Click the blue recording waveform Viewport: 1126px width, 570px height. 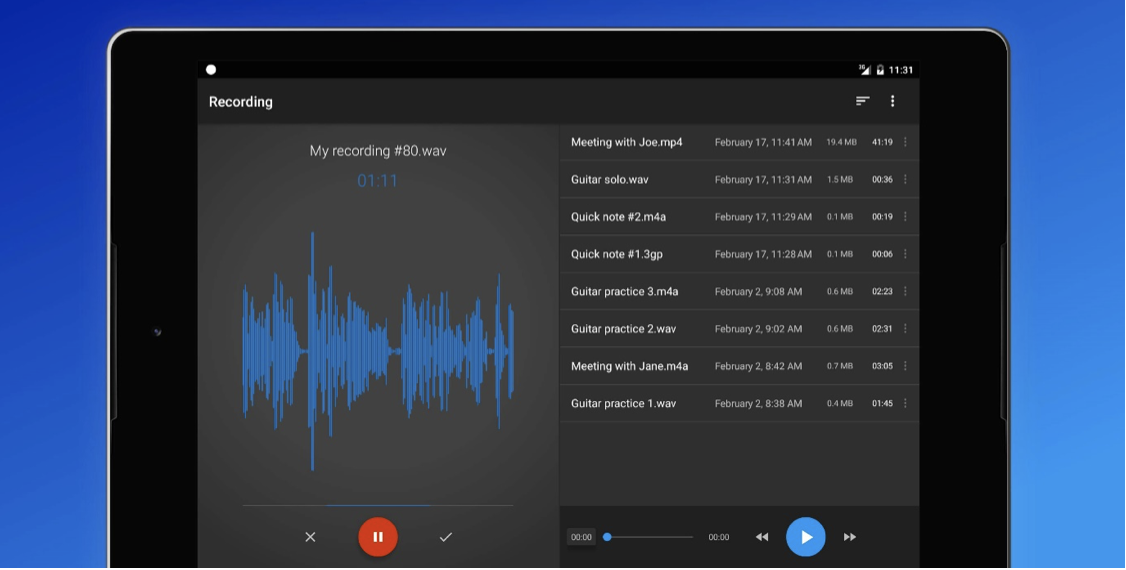[x=378, y=352]
